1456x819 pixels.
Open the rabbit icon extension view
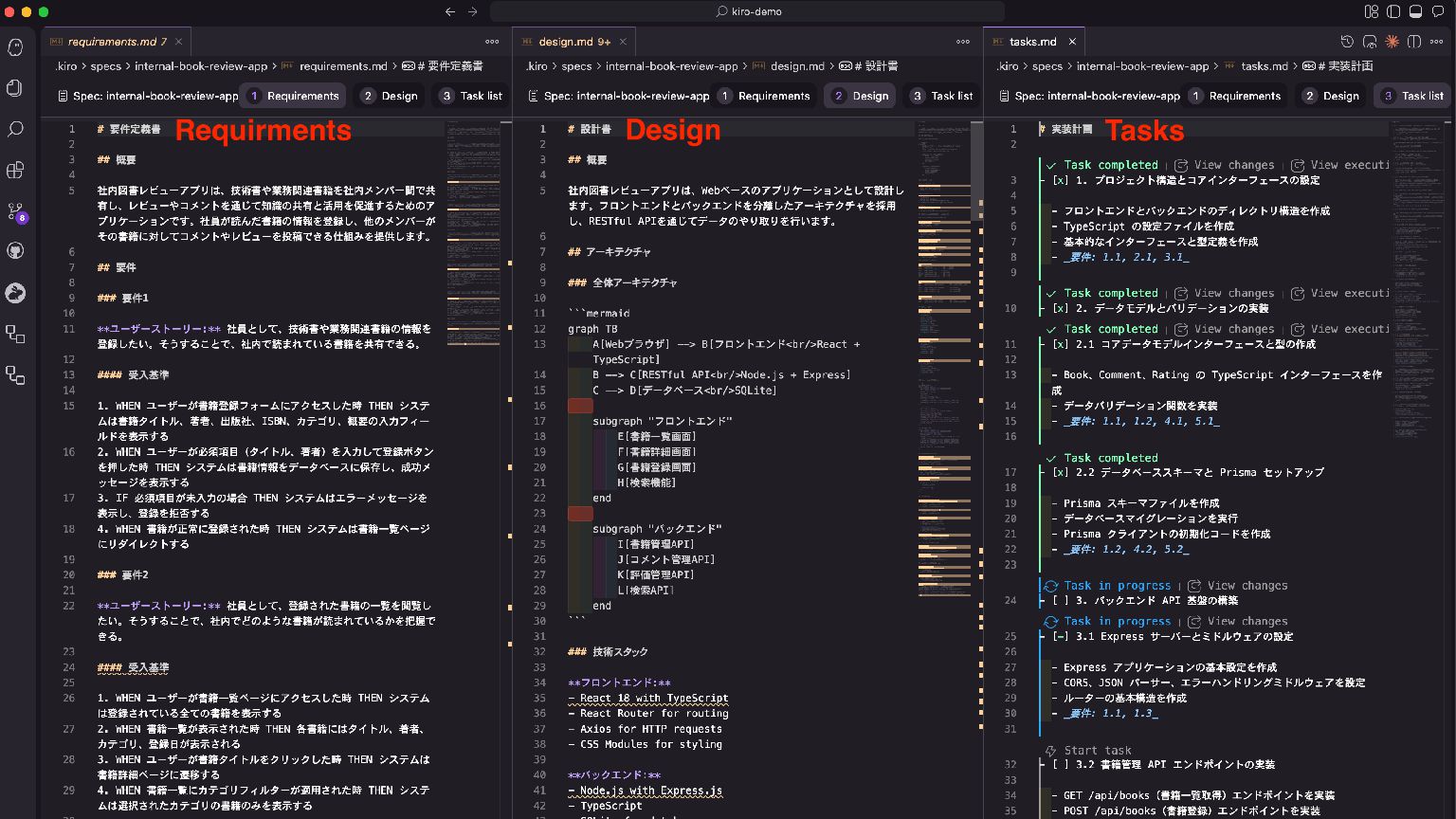[15, 293]
